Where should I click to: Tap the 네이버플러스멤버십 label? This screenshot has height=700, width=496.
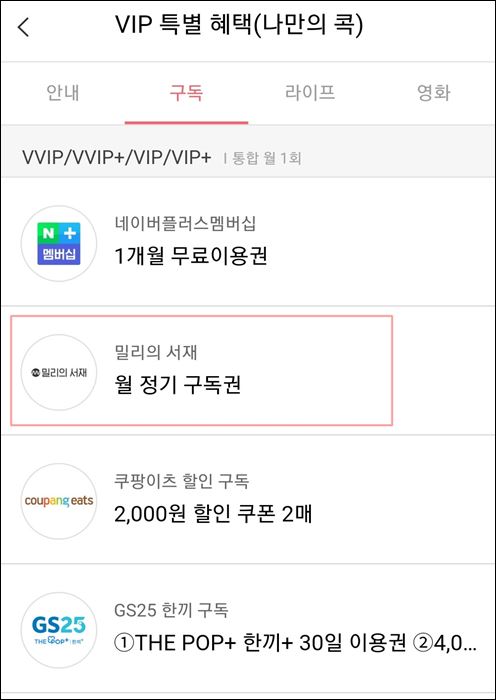[x=185, y=223]
